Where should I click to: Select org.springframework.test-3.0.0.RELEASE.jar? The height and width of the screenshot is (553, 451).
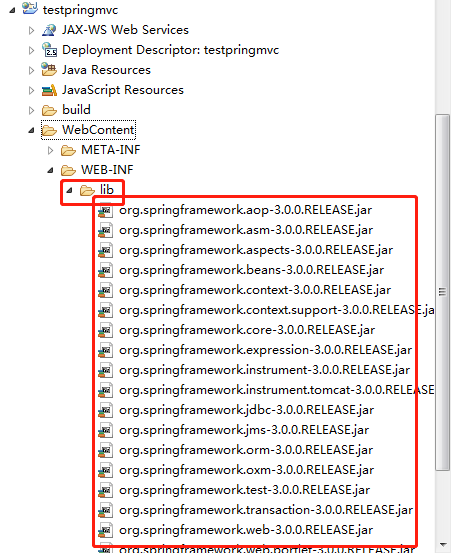point(244,490)
